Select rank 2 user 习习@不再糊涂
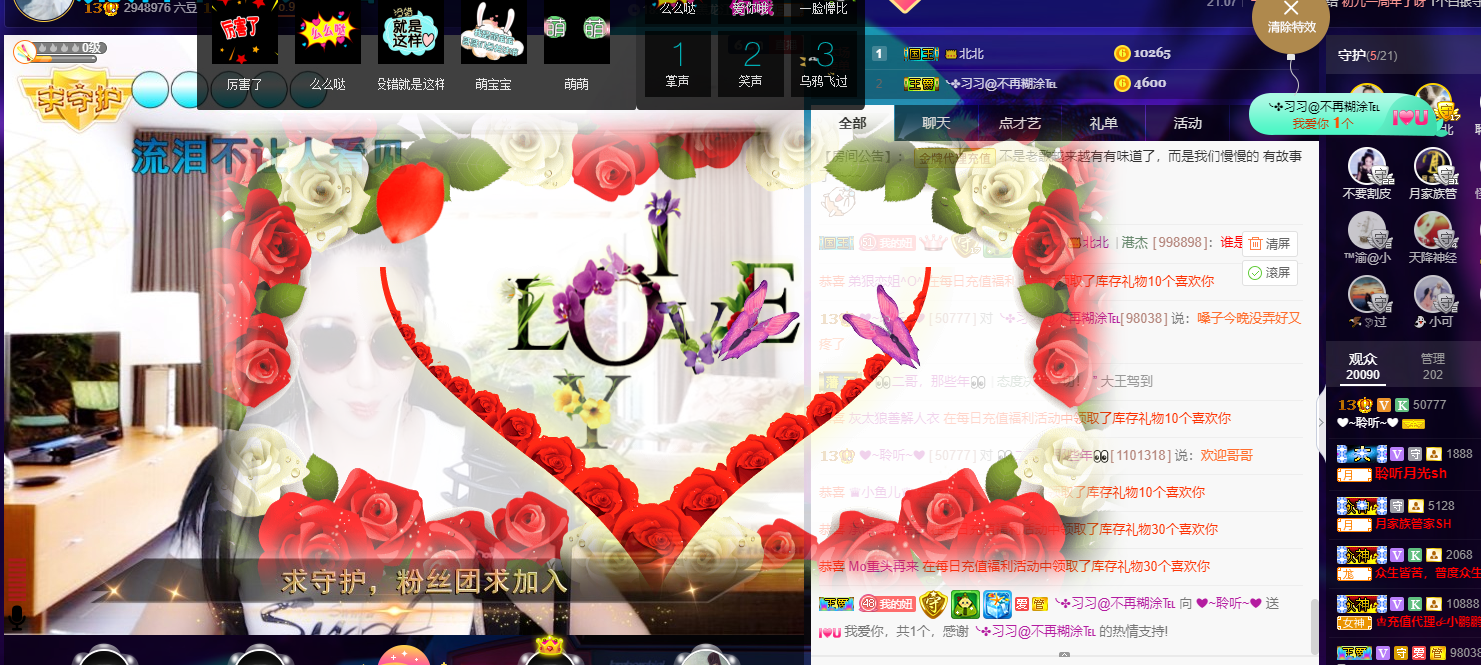Screen dimensions: 1481x665 click(1001, 83)
